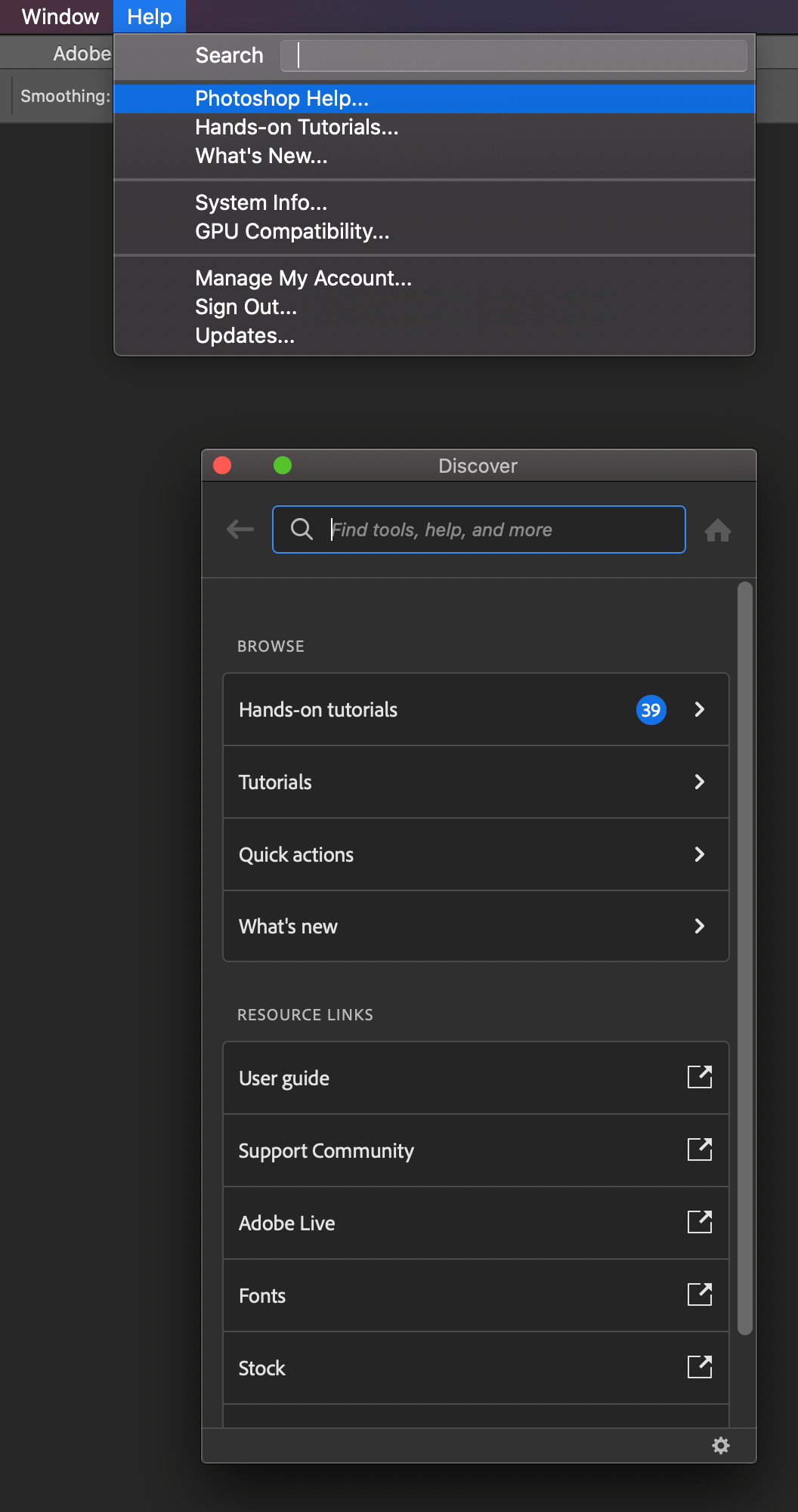Click the Stock external link icon
Image resolution: width=798 pixels, height=1512 pixels.
(x=700, y=1367)
